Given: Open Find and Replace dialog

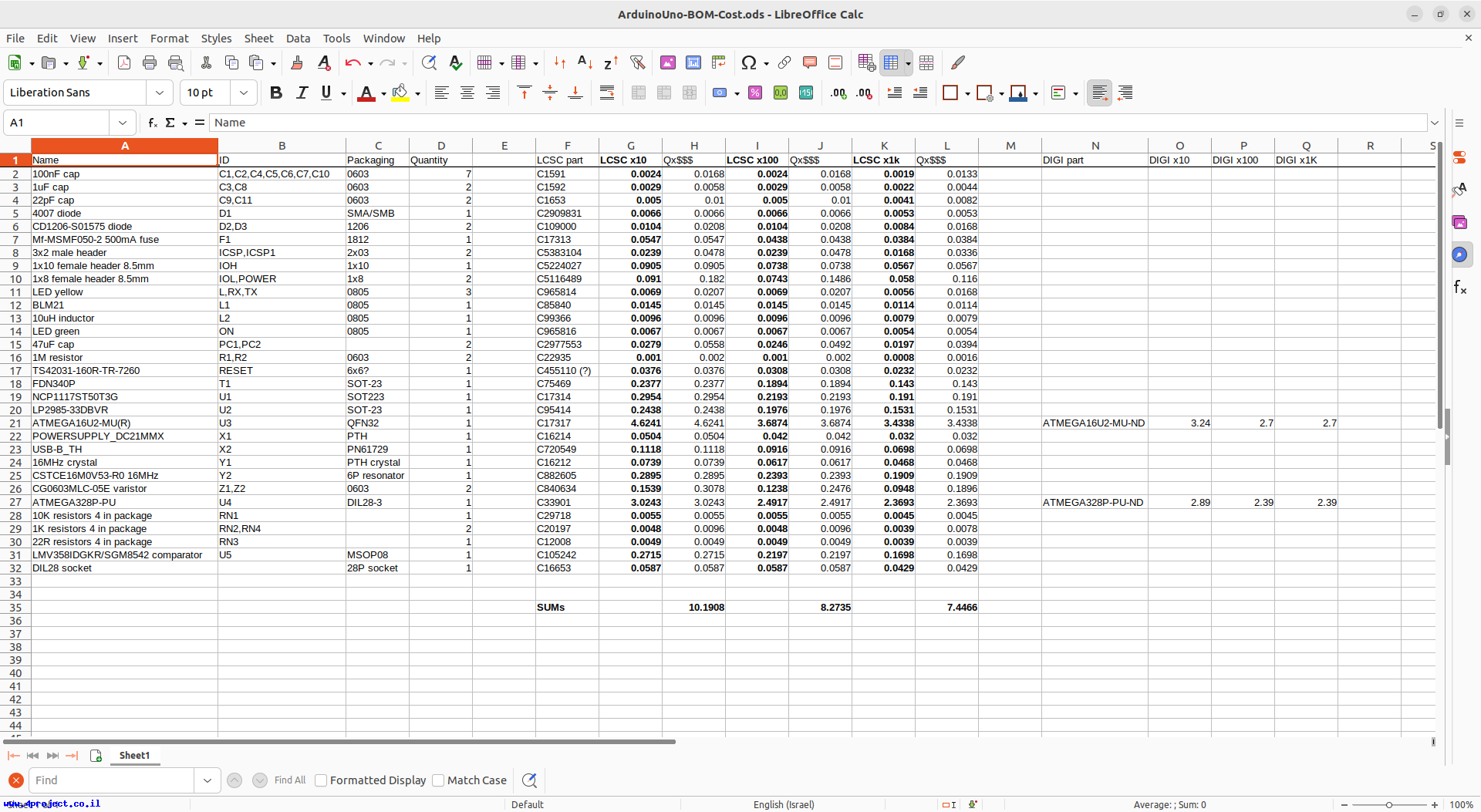Looking at the screenshot, I should tap(429, 63).
